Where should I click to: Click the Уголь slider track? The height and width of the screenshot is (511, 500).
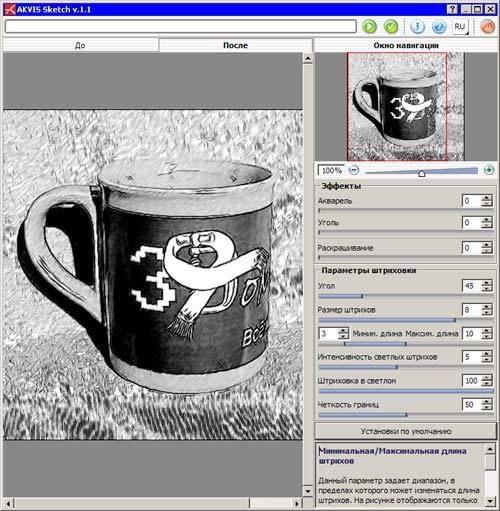coord(406,232)
